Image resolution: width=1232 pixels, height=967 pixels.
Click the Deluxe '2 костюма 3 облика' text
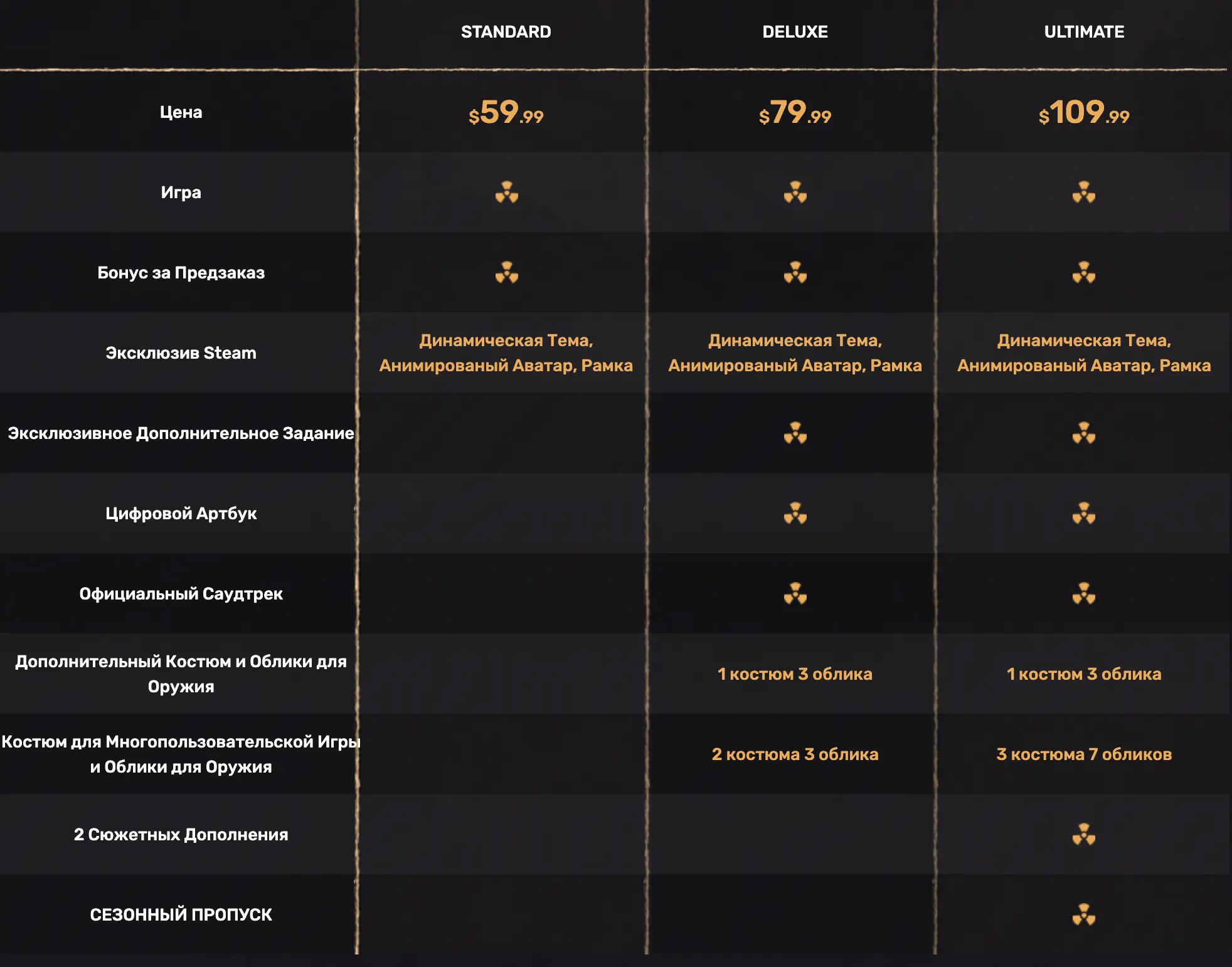795,754
